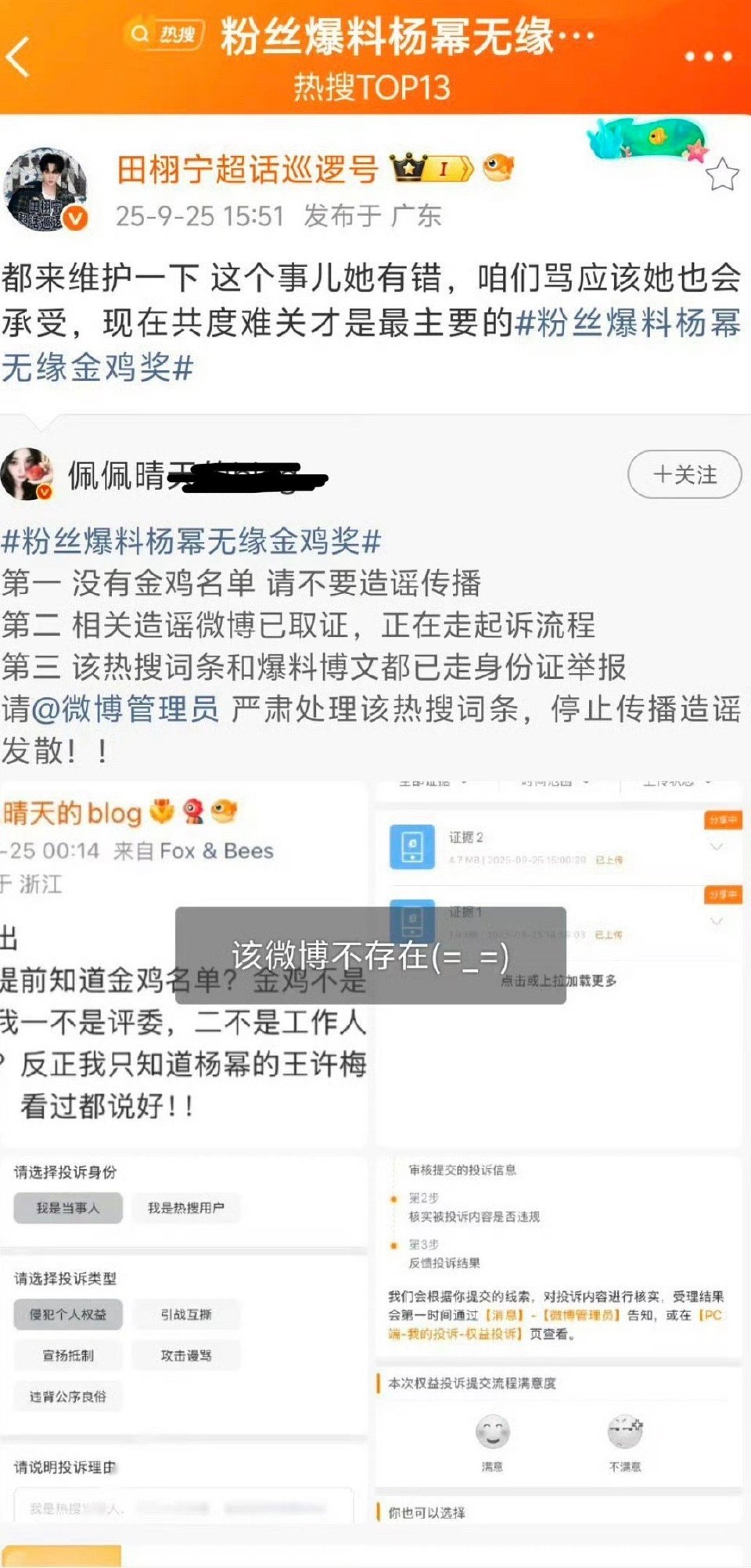Choose 侵犯个人权益 complaint type
The height and width of the screenshot is (1568, 751).
(x=68, y=1314)
